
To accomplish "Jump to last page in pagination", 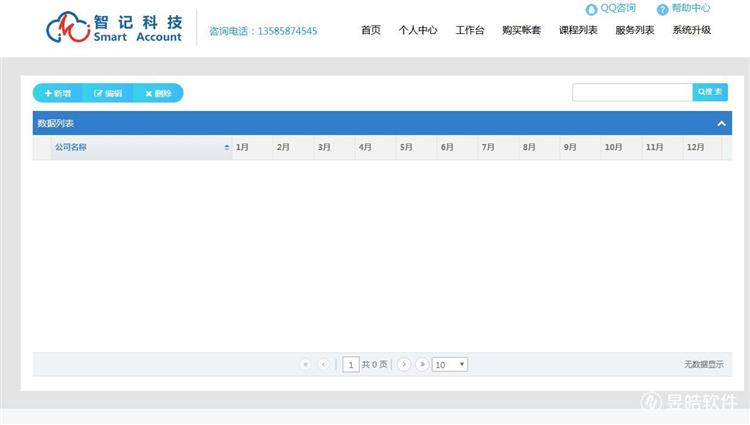I will tap(422, 365).
